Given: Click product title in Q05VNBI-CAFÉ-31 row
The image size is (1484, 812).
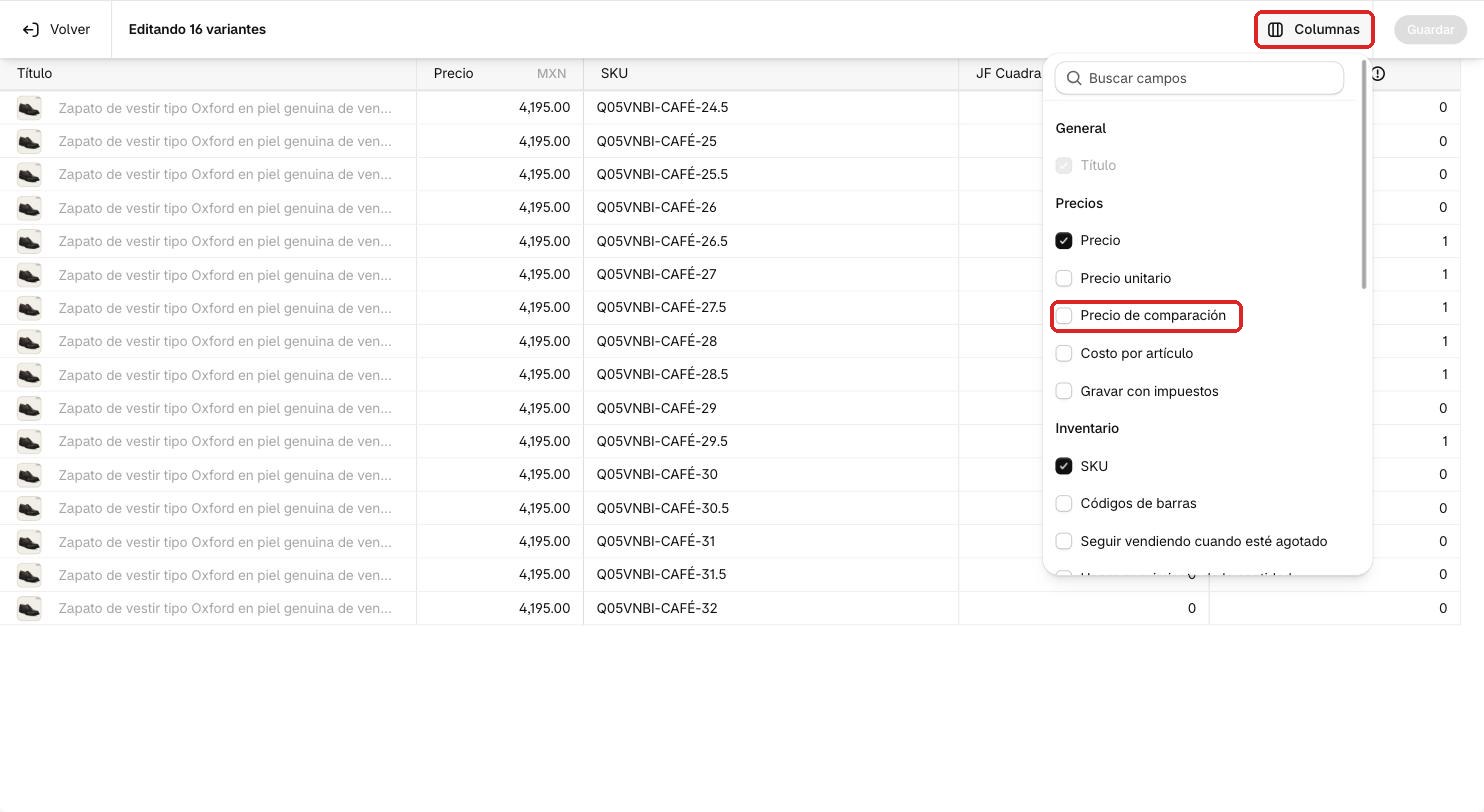Looking at the screenshot, I should [225, 542].
